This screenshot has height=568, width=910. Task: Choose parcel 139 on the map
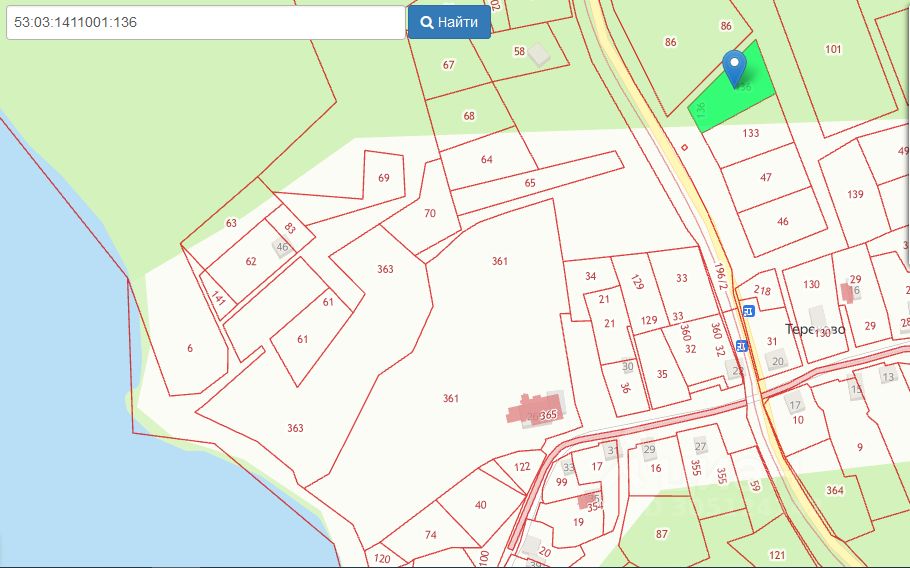point(853,194)
